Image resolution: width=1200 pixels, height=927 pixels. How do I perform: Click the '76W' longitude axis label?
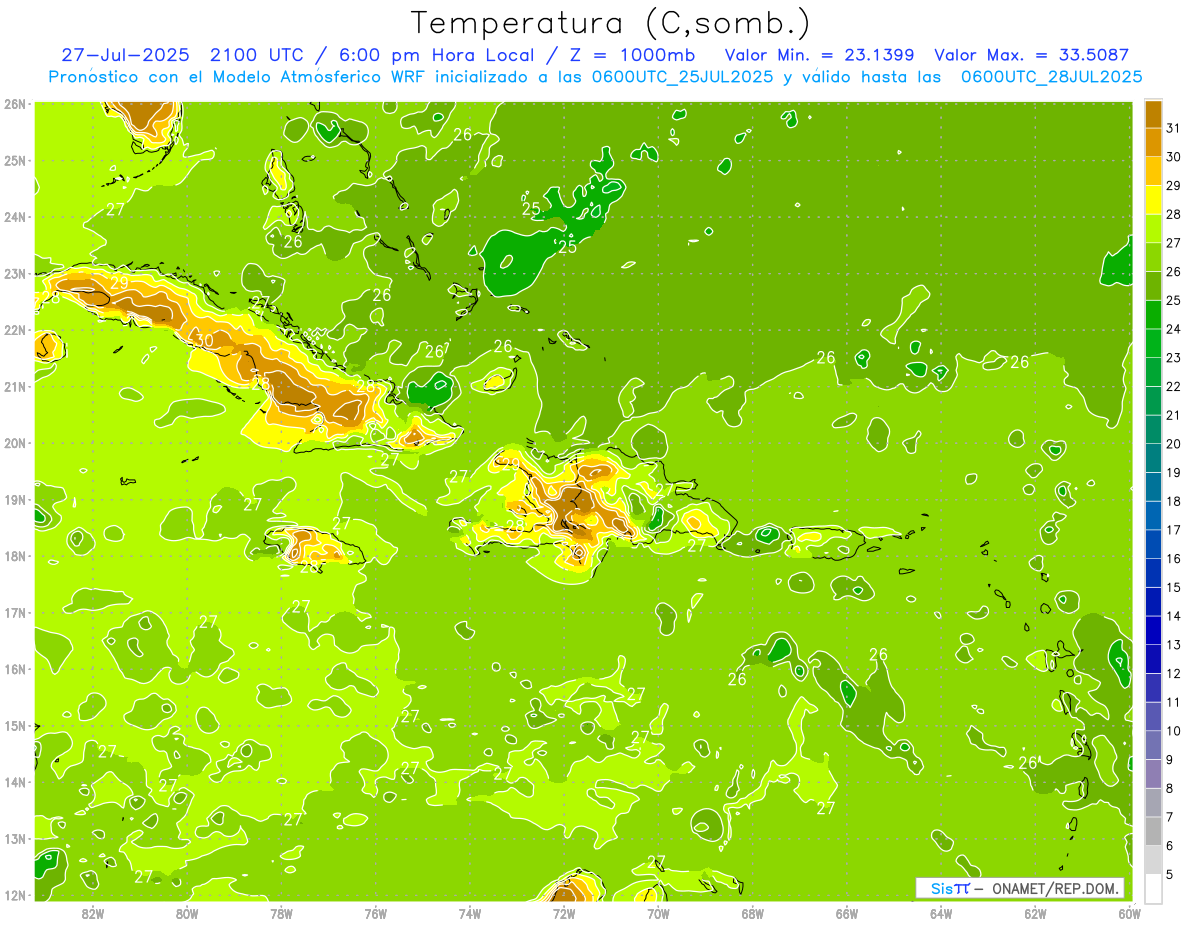click(376, 913)
